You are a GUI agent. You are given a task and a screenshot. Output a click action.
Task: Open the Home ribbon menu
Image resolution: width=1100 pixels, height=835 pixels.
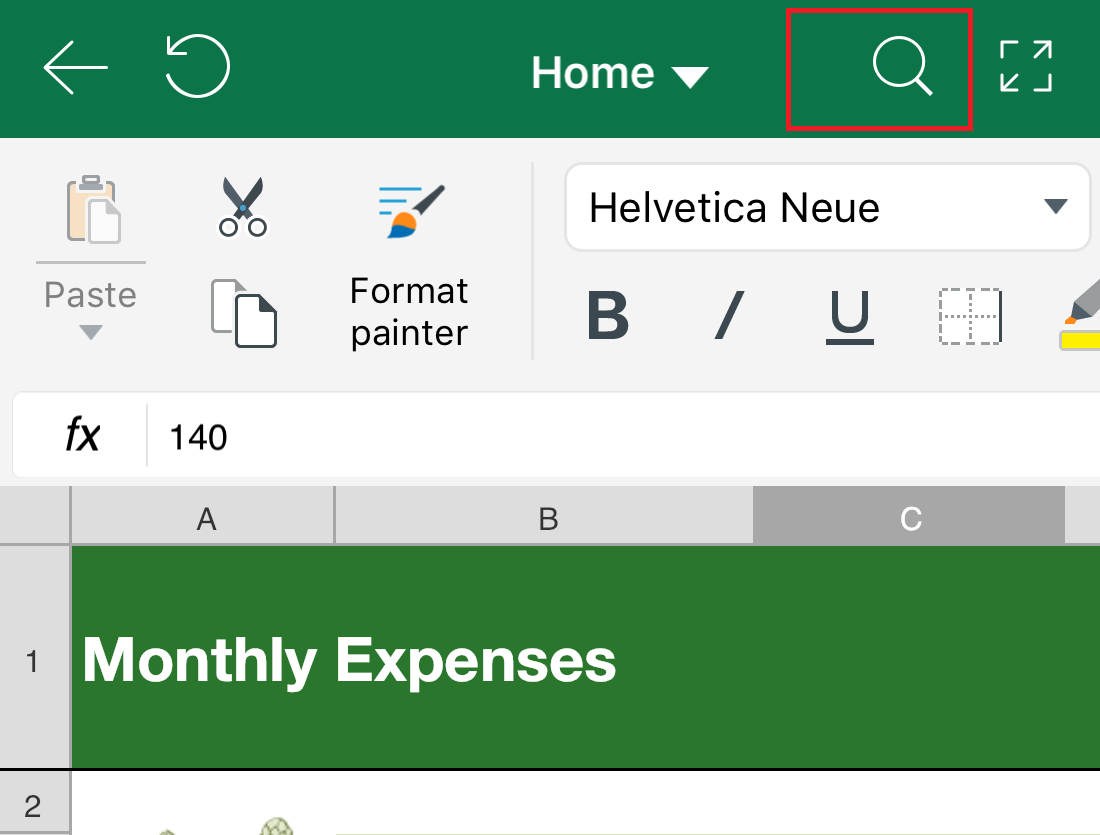620,73
